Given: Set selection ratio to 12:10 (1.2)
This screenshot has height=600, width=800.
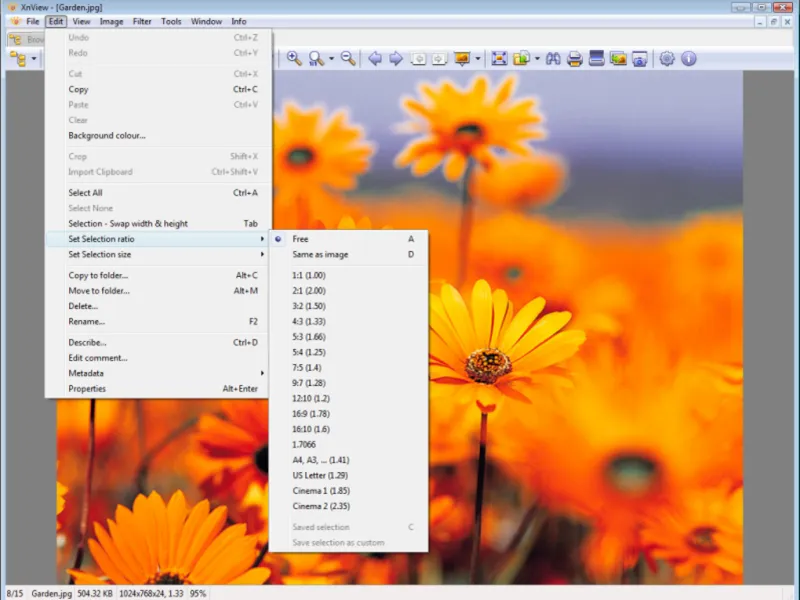Looking at the screenshot, I should pos(349,398).
